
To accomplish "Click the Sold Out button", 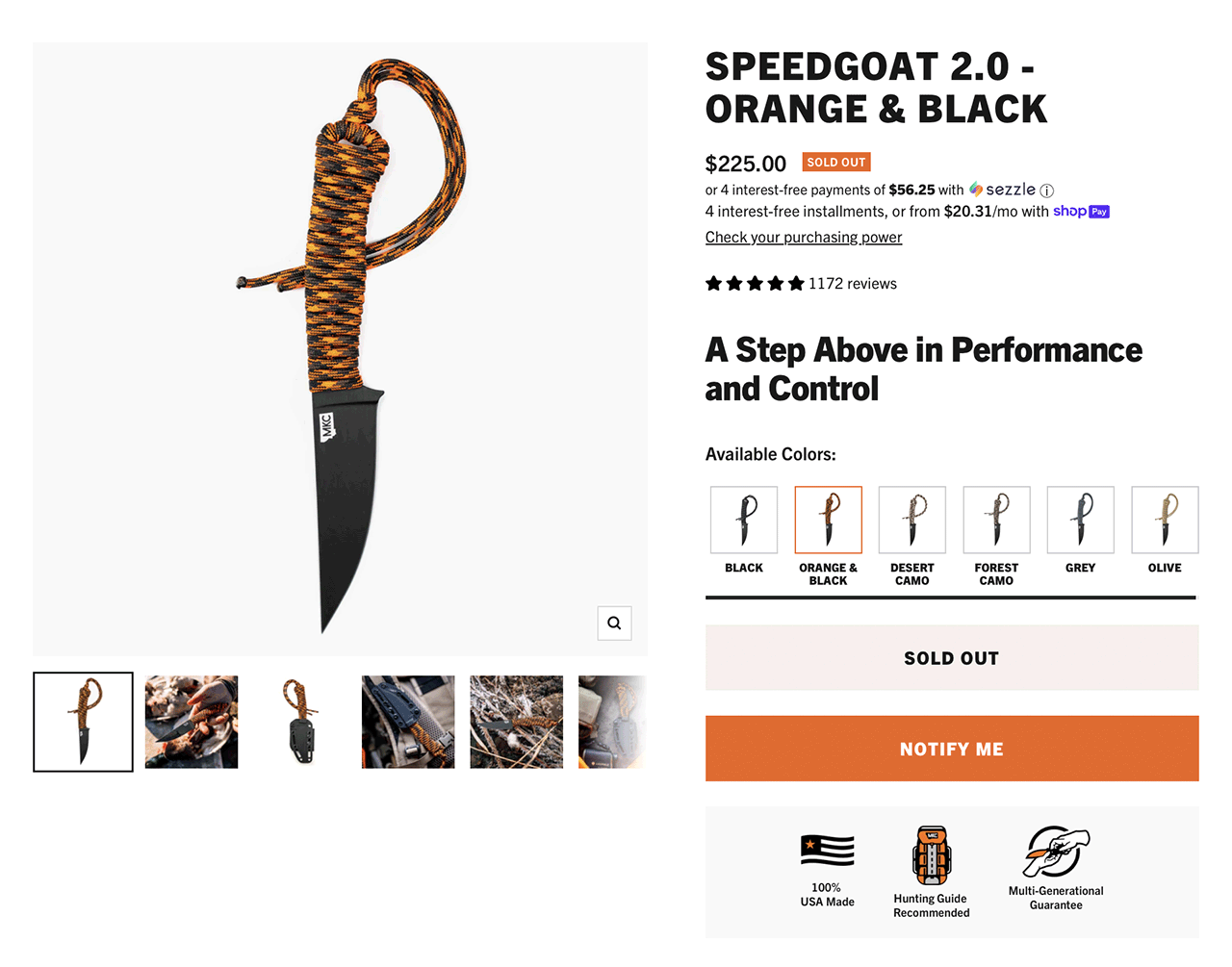I will pos(952,658).
